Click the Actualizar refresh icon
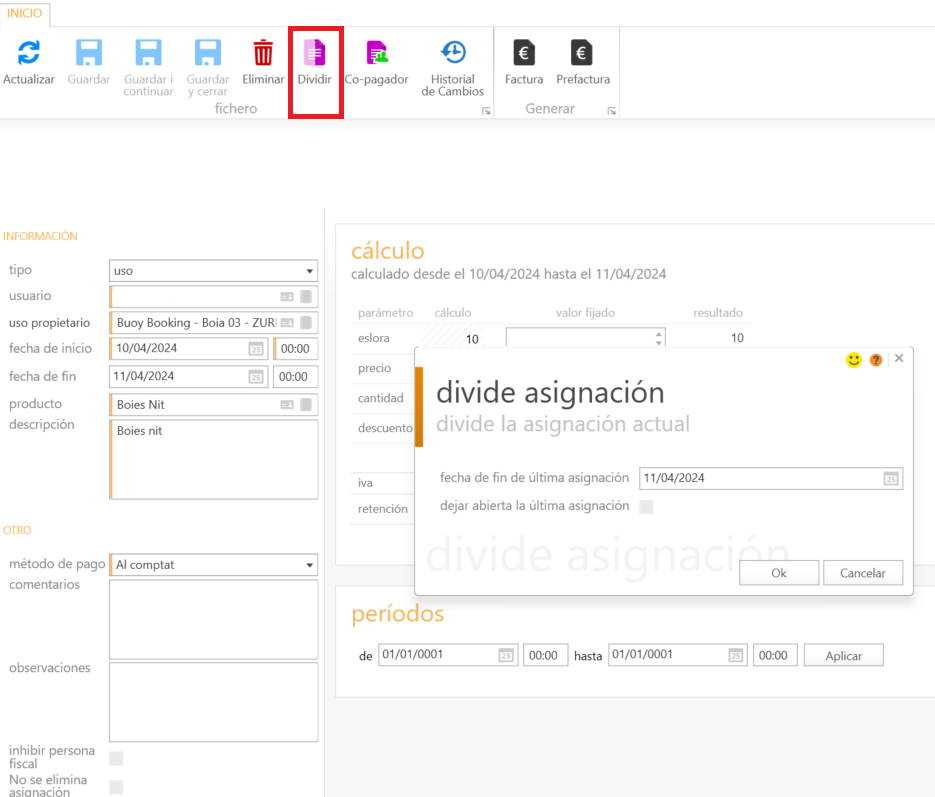Image resolution: width=935 pixels, height=797 pixels. [29, 54]
